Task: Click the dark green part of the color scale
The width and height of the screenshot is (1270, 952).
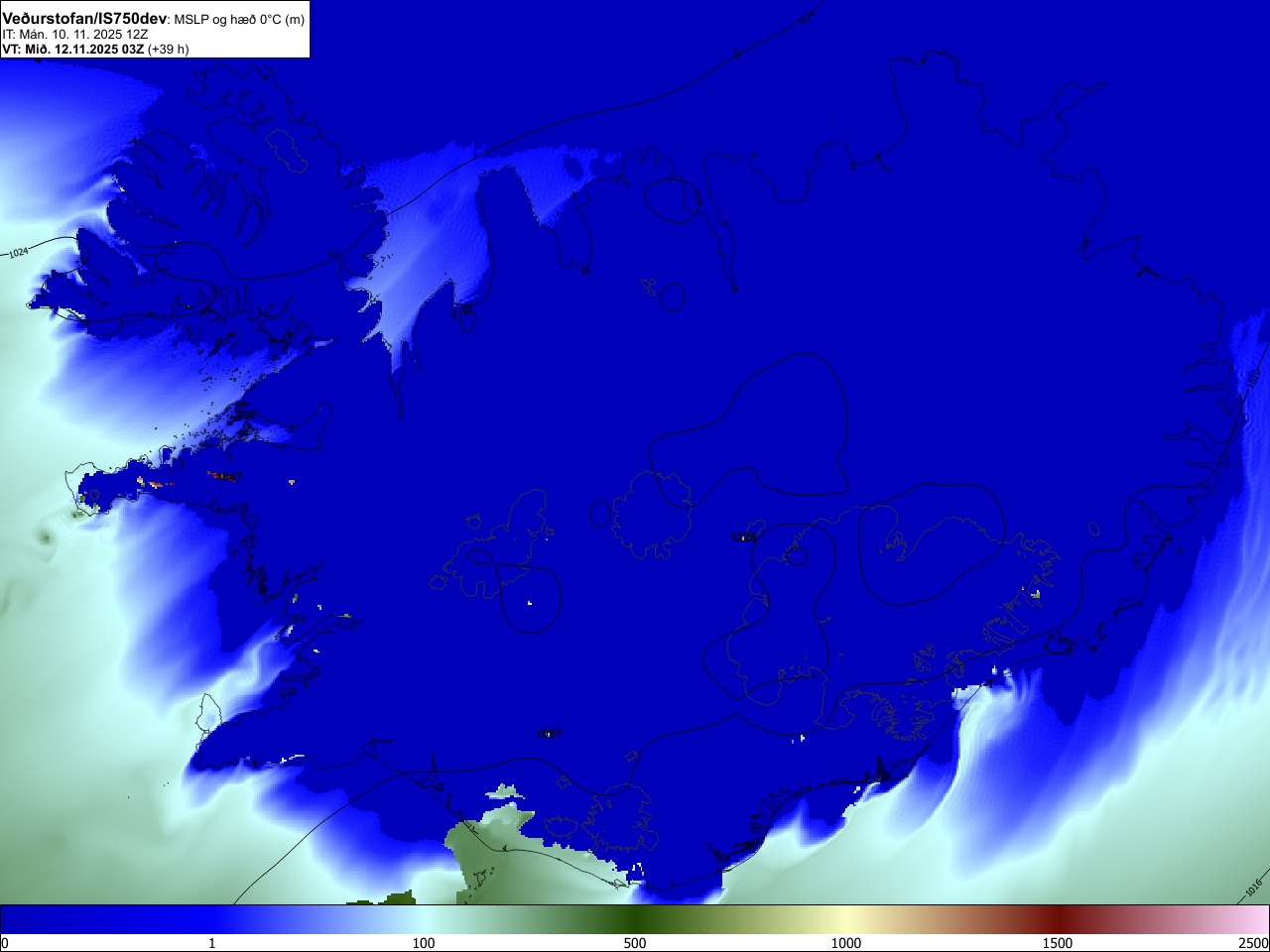Action: click(635, 919)
